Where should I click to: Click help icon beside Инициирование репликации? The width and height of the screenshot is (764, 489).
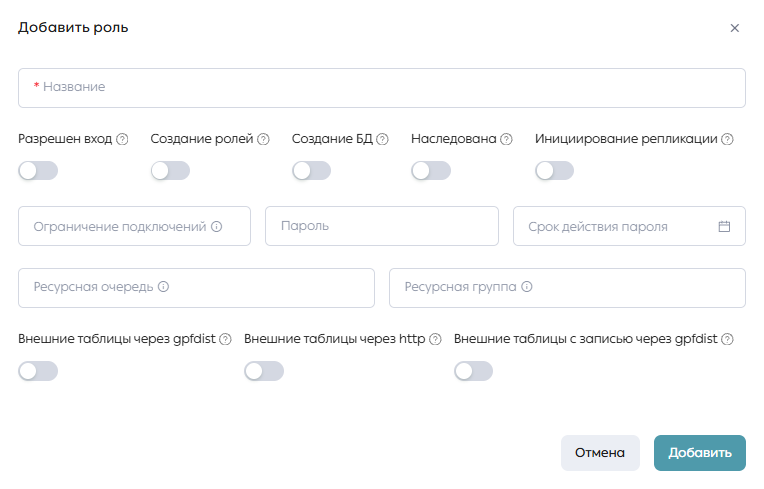pyautogui.click(x=727, y=139)
